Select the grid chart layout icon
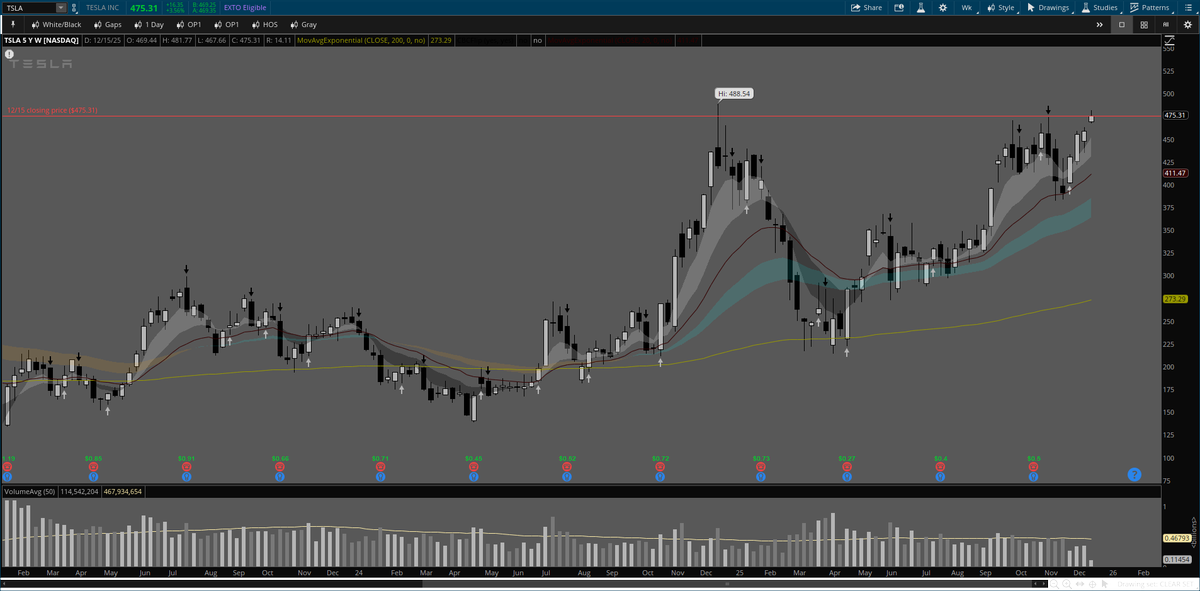 1144,24
